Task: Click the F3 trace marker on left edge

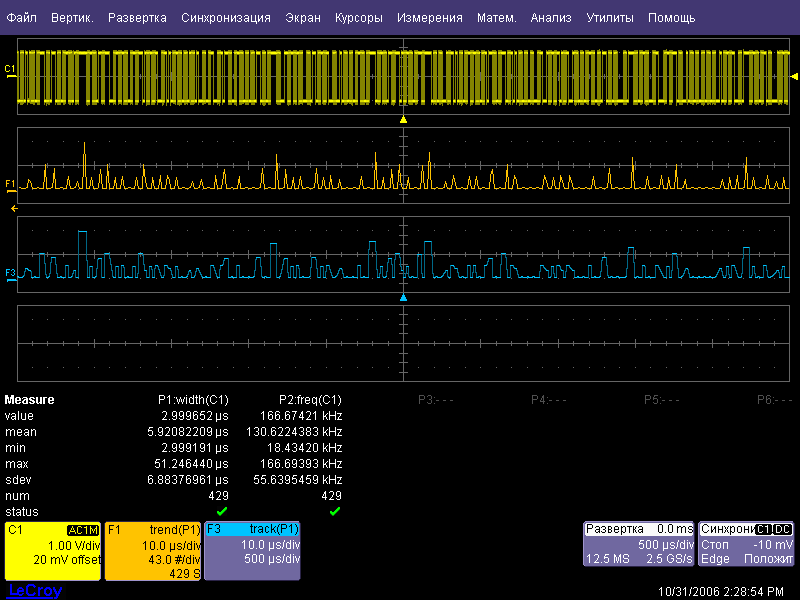Action: pyautogui.click(x=10, y=272)
